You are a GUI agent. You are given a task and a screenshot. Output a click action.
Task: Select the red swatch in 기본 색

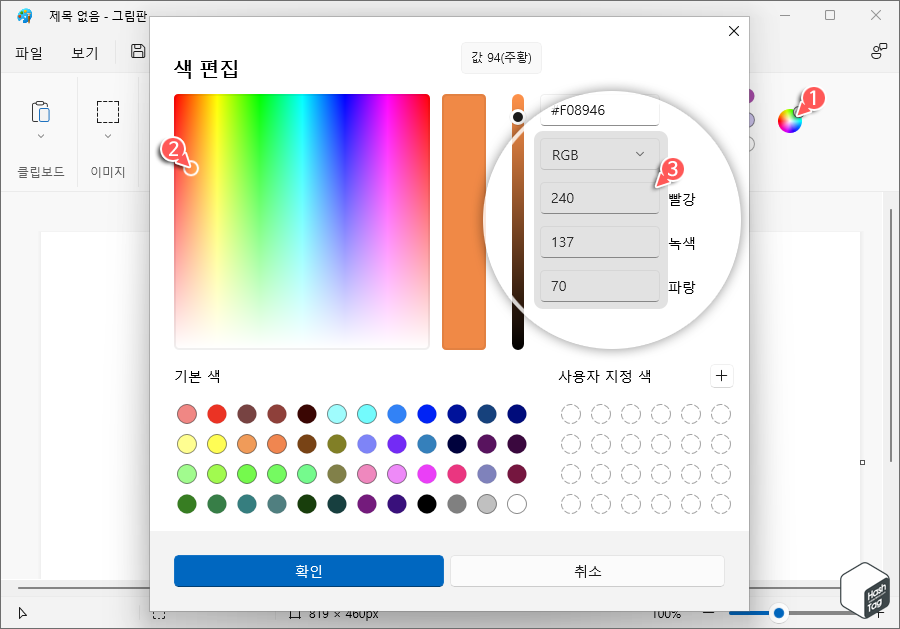216,413
